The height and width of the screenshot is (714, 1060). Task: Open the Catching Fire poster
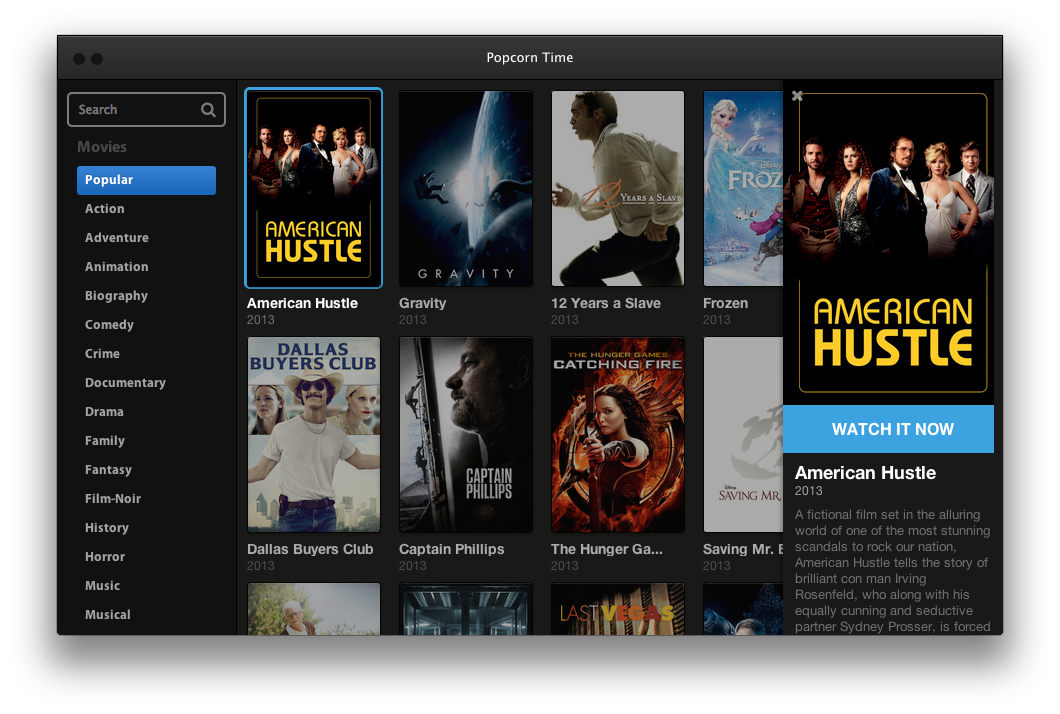click(x=618, y=435)
